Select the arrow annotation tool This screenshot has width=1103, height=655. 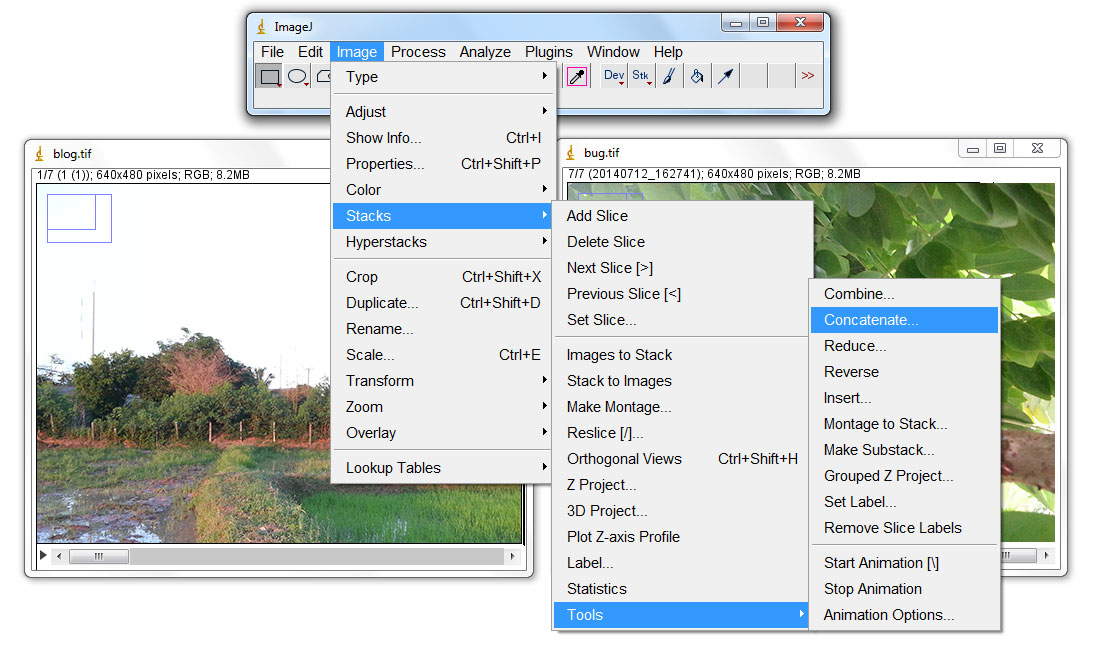pos(725,75)
